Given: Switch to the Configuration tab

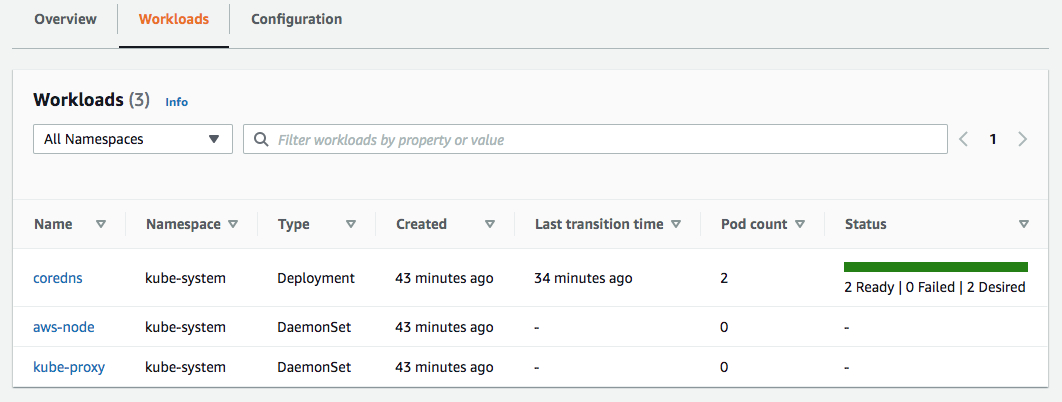Looking at the screenshot, I should point(297,19).
